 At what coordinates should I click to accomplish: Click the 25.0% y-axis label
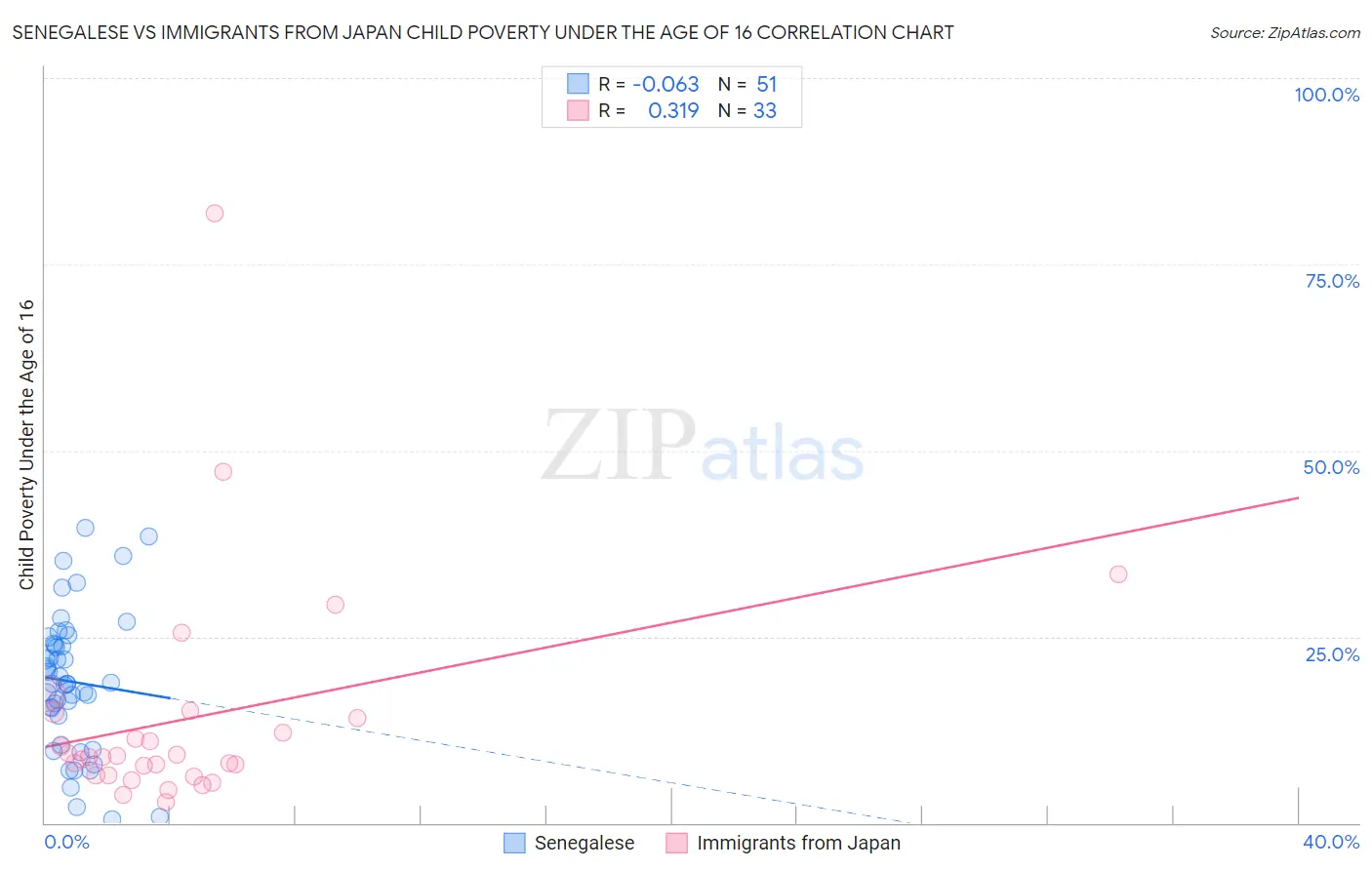[x=1332, y=654]
